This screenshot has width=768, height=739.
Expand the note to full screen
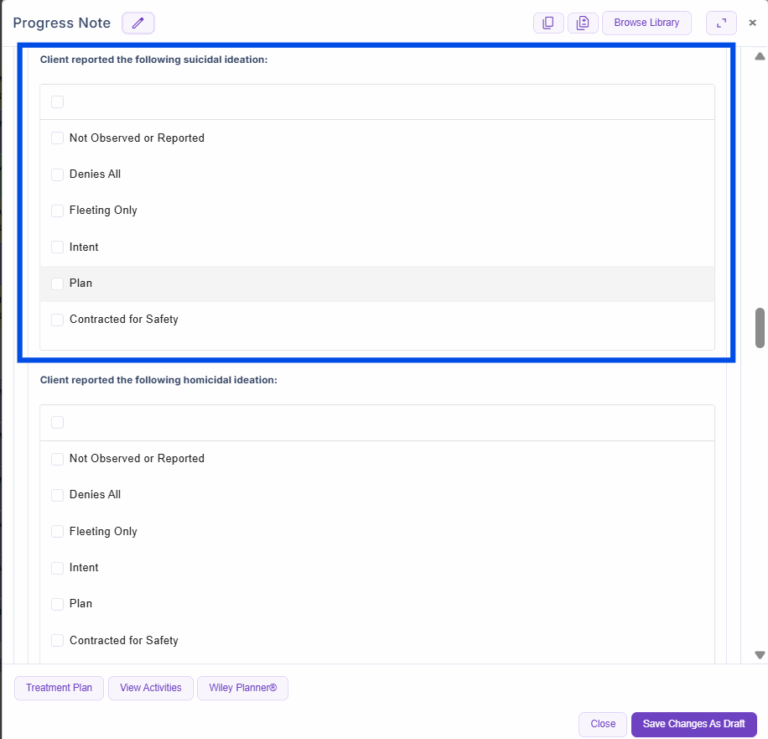[x=721, y=23]
